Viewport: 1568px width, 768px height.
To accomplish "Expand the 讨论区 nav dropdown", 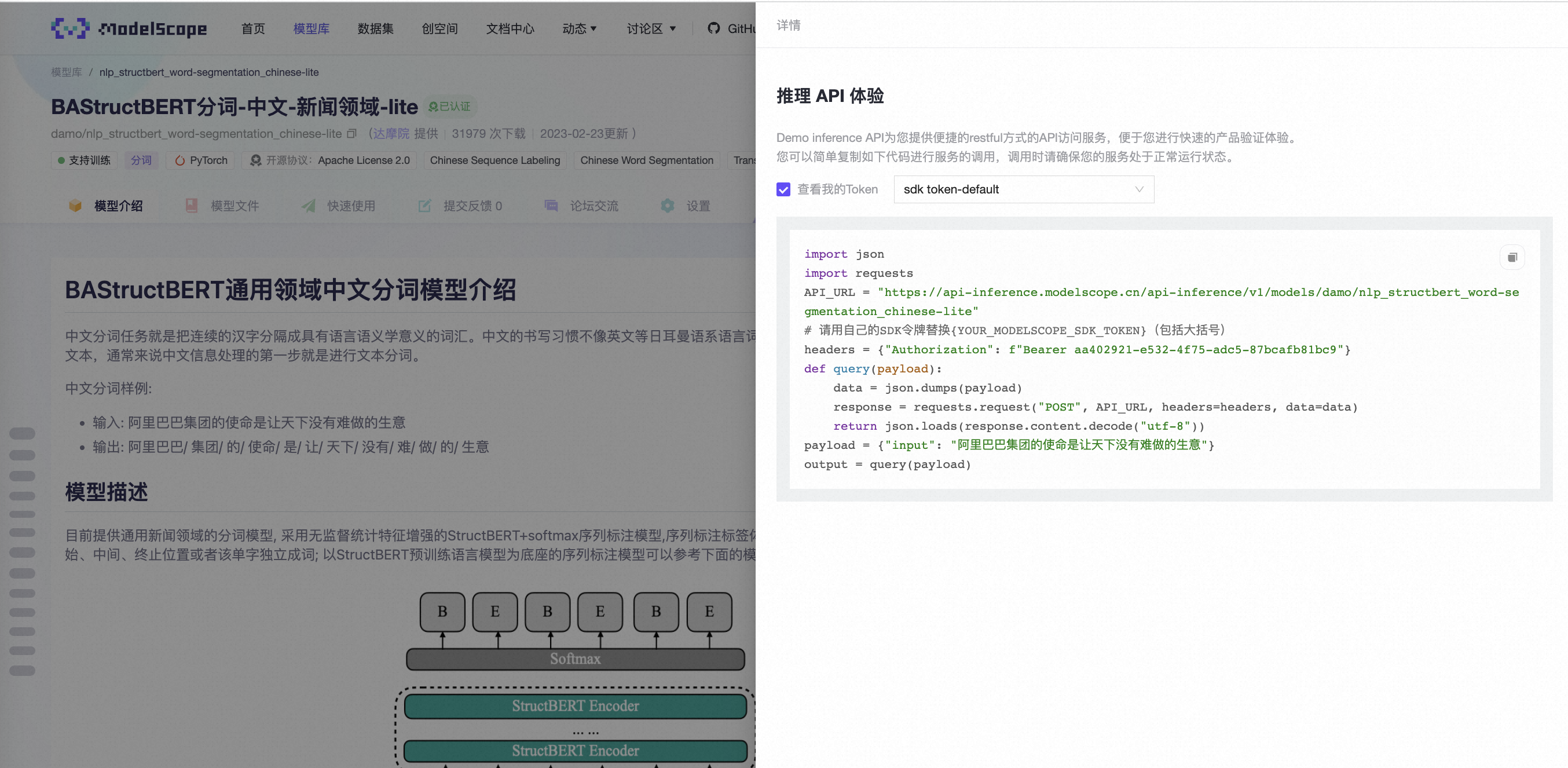I will click(651, 28).
